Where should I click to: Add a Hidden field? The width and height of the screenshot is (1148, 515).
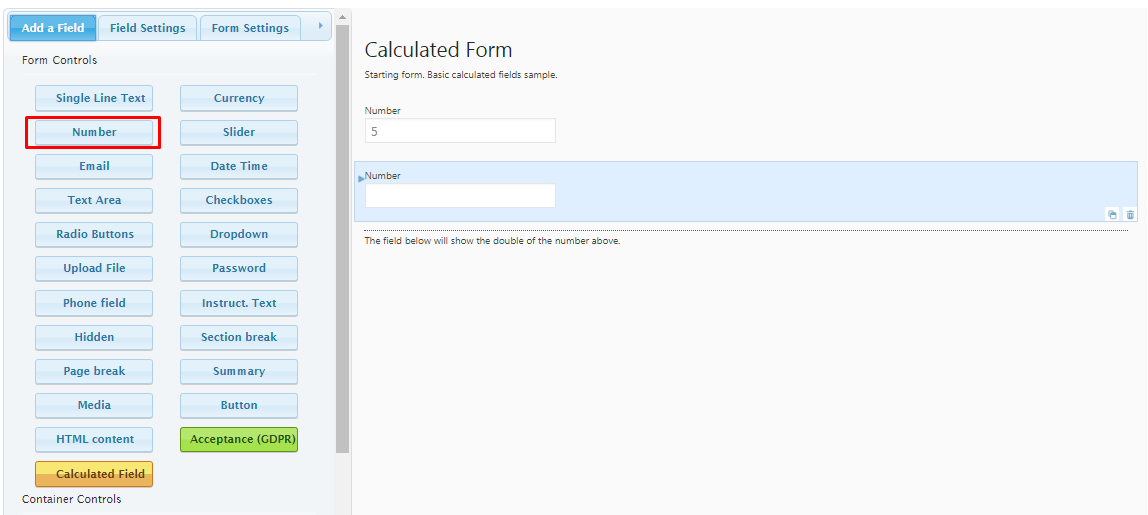click(x=94, y=337)
